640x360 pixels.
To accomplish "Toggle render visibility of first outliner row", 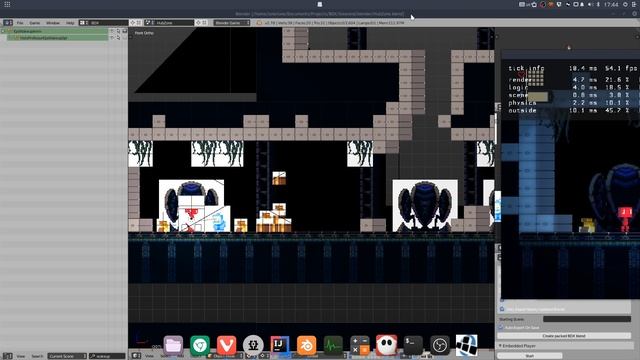I will [124, 31].
